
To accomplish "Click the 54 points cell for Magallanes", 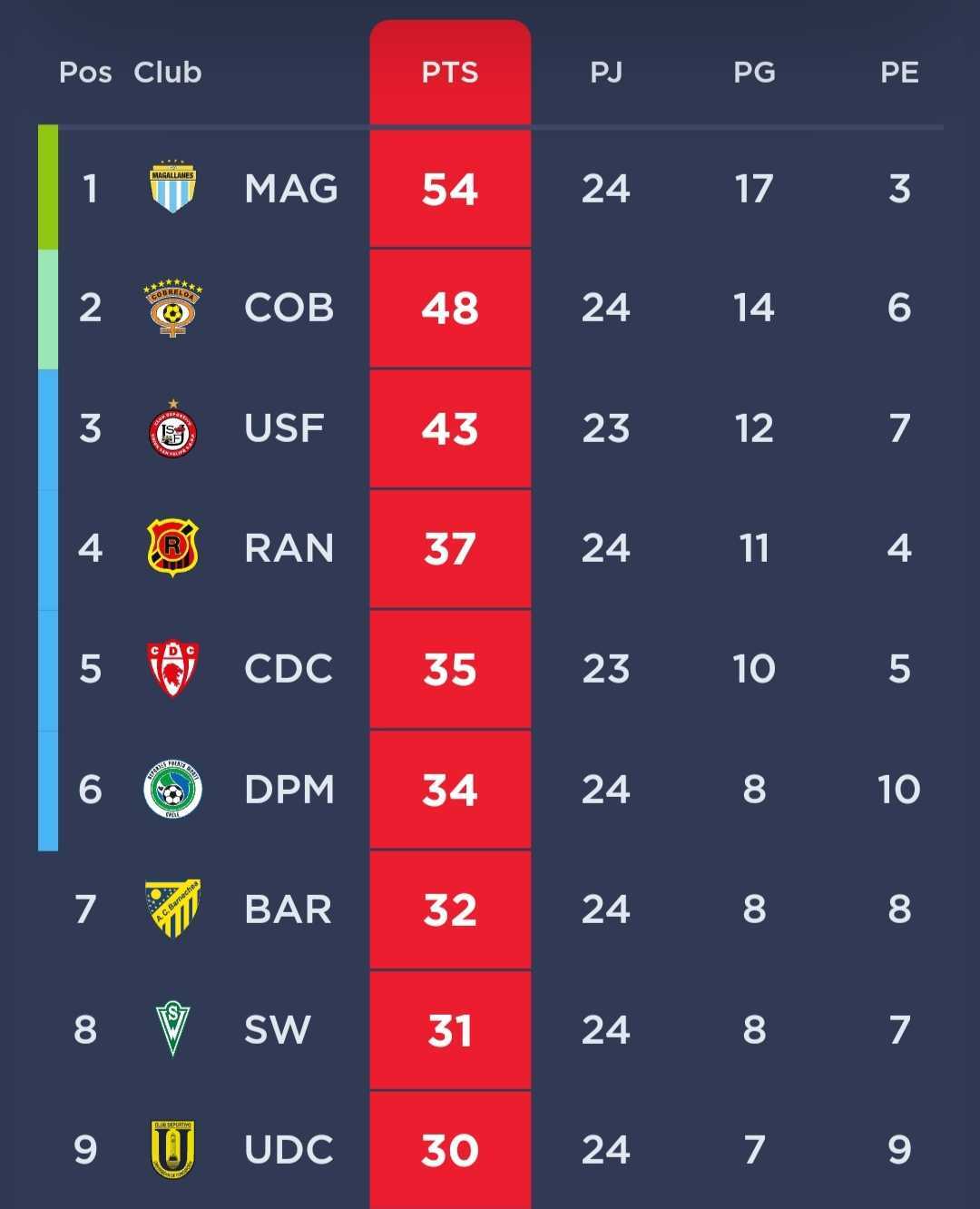I will pos(451,189).
